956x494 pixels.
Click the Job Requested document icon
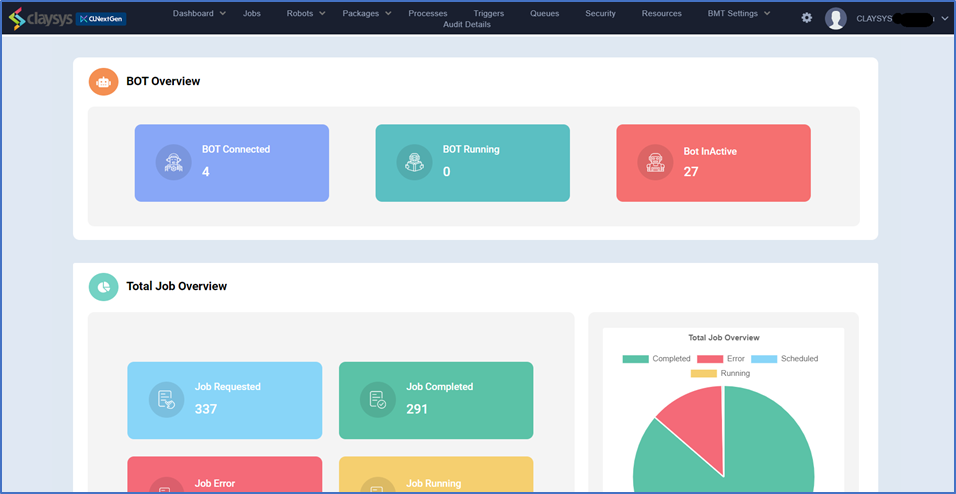point(166,399)
